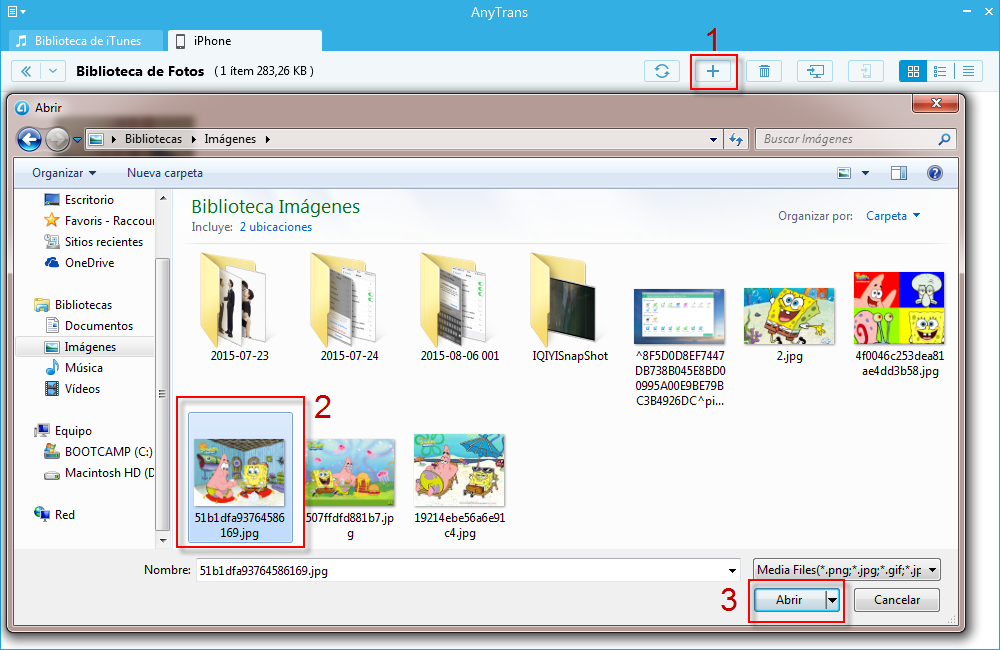Toggle the preview pane icon
Viewport: 1000px width, 650px height.
[x=899, y=173]
